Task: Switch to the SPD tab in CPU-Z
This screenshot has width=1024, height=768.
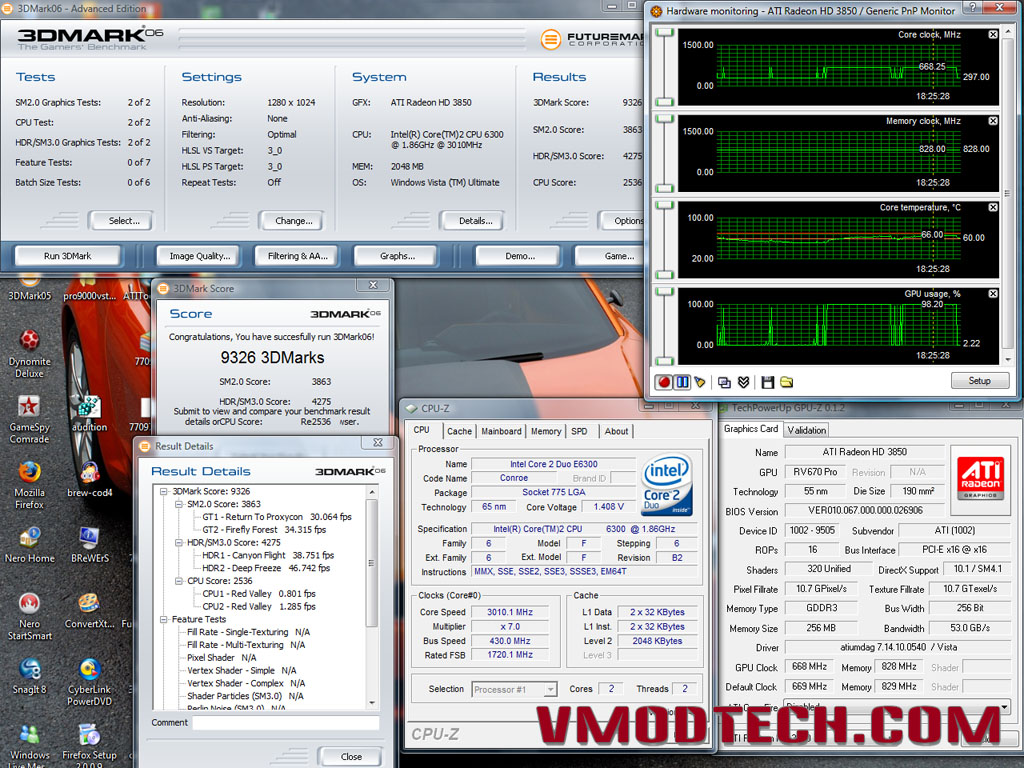Action: (579, 431)
